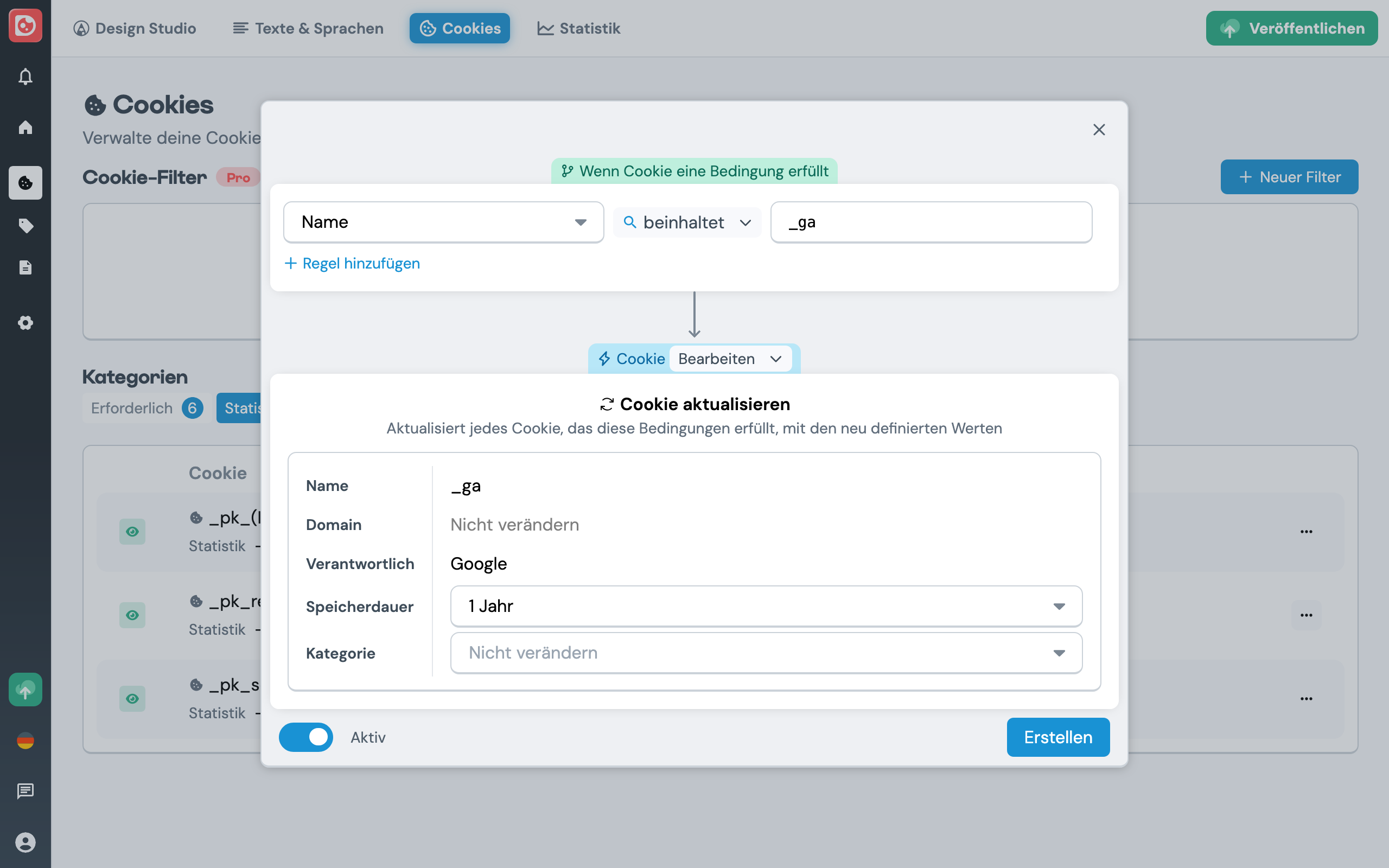Image resolution: width=1389 pixels, height=868 pixels.
Task: Open the Name condition dropdown
Action: 443,222
